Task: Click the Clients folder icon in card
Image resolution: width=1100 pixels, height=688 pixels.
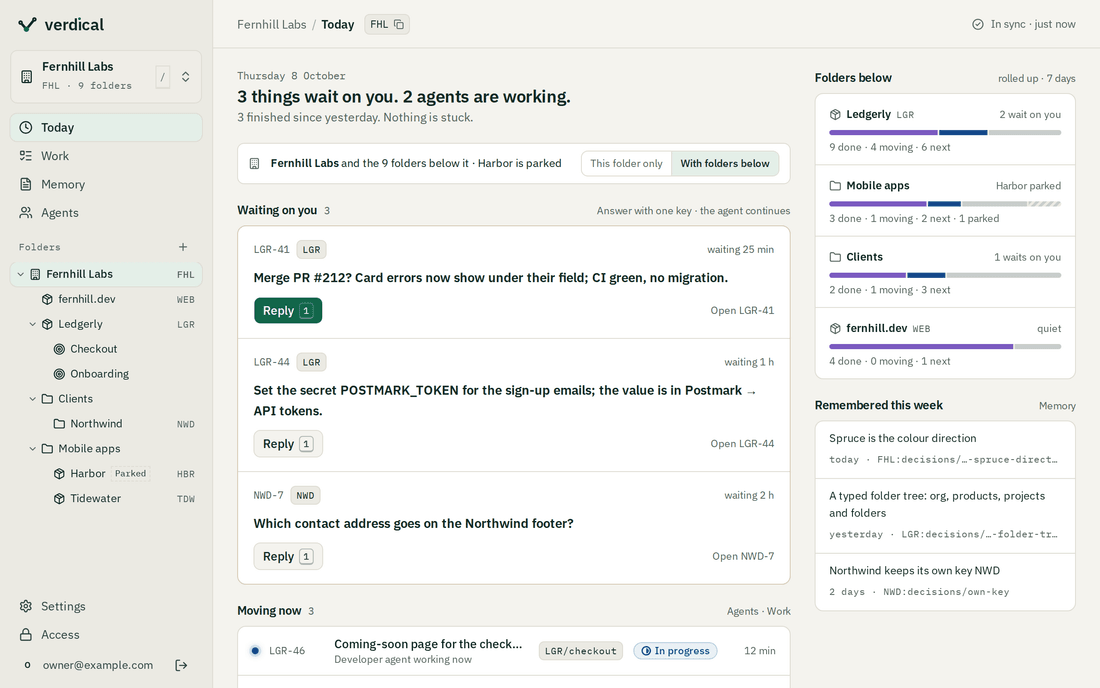Action: tap(835, 257)
